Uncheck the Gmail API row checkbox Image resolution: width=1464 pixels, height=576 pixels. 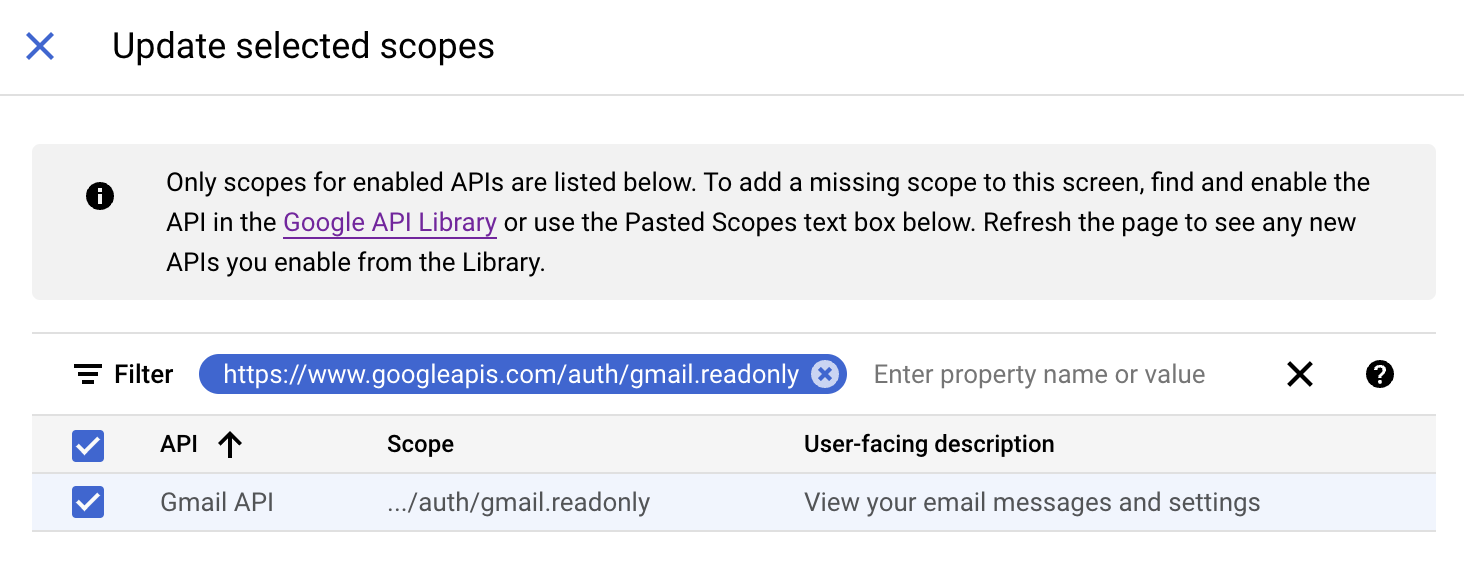pos(88,502)
